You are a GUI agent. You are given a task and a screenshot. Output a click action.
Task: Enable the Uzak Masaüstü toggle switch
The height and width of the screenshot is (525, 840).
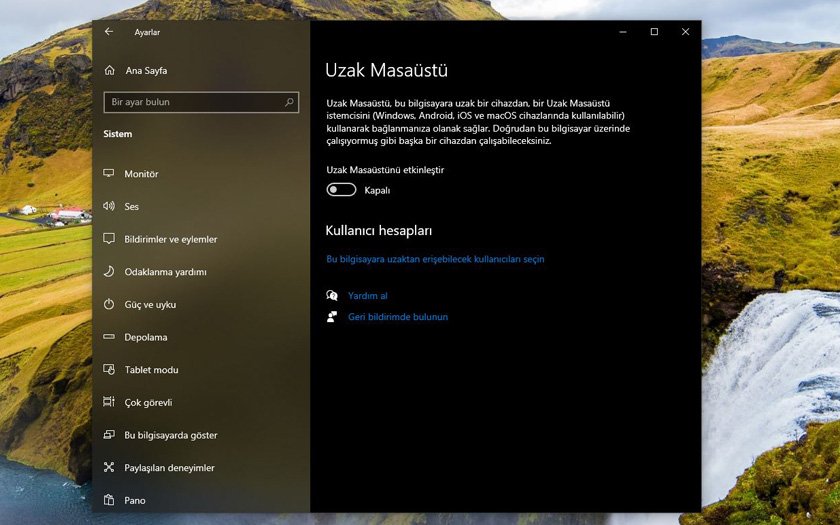[x=341, y=190]
